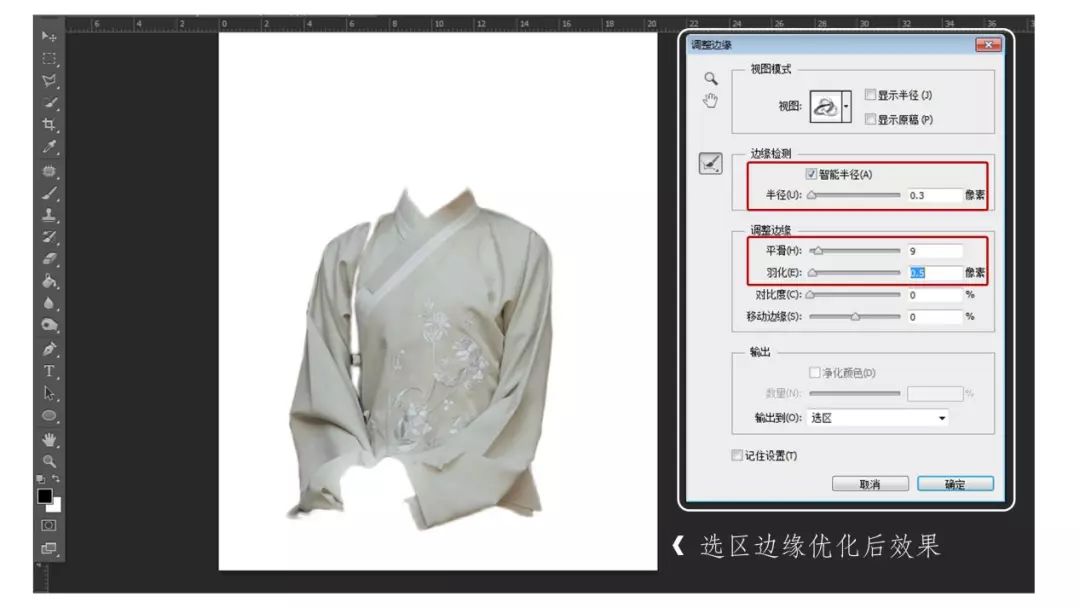Open the foreground color picker
Image resolution: width=1080 pixels, height=608 pixels.
44,496
